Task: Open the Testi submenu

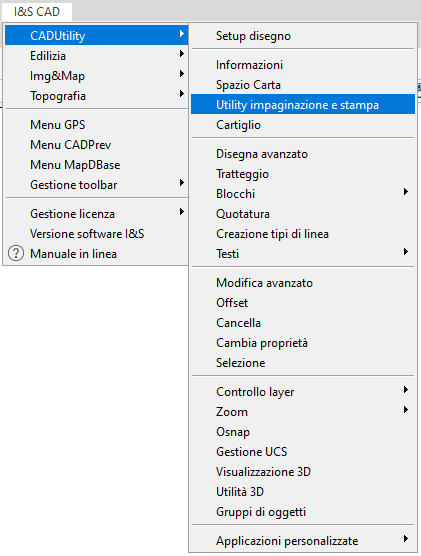Action: click(x=303, y=254)
